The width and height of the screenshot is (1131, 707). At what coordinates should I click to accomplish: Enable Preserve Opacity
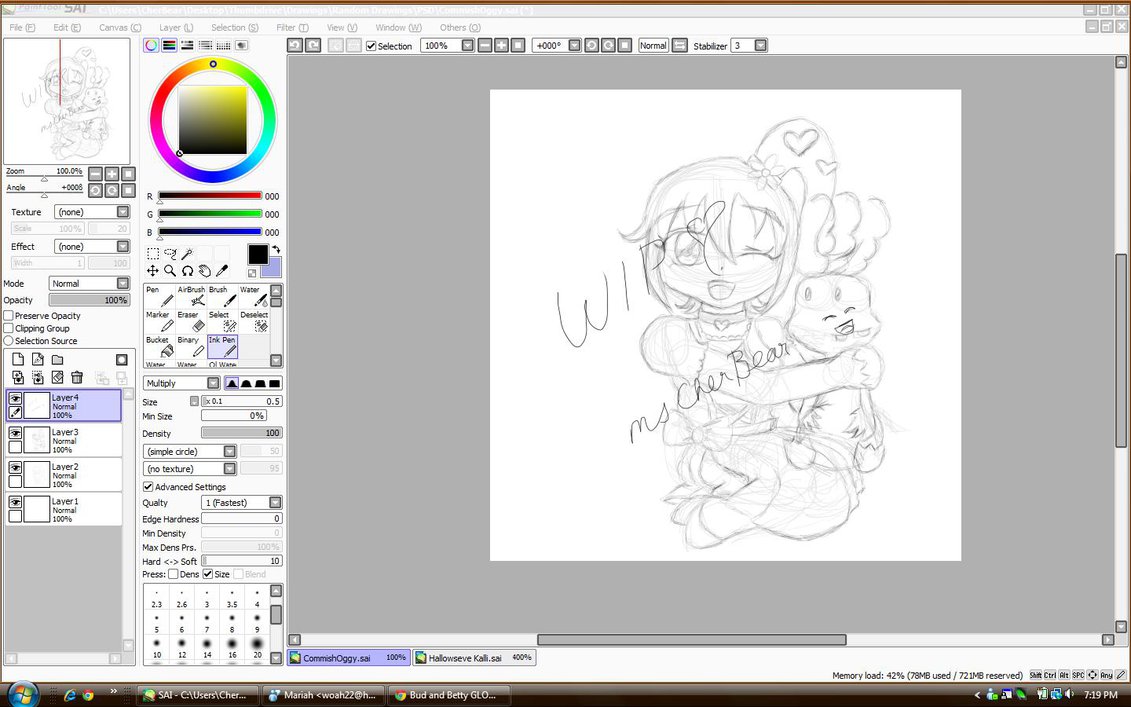click(x=9, y=315)
